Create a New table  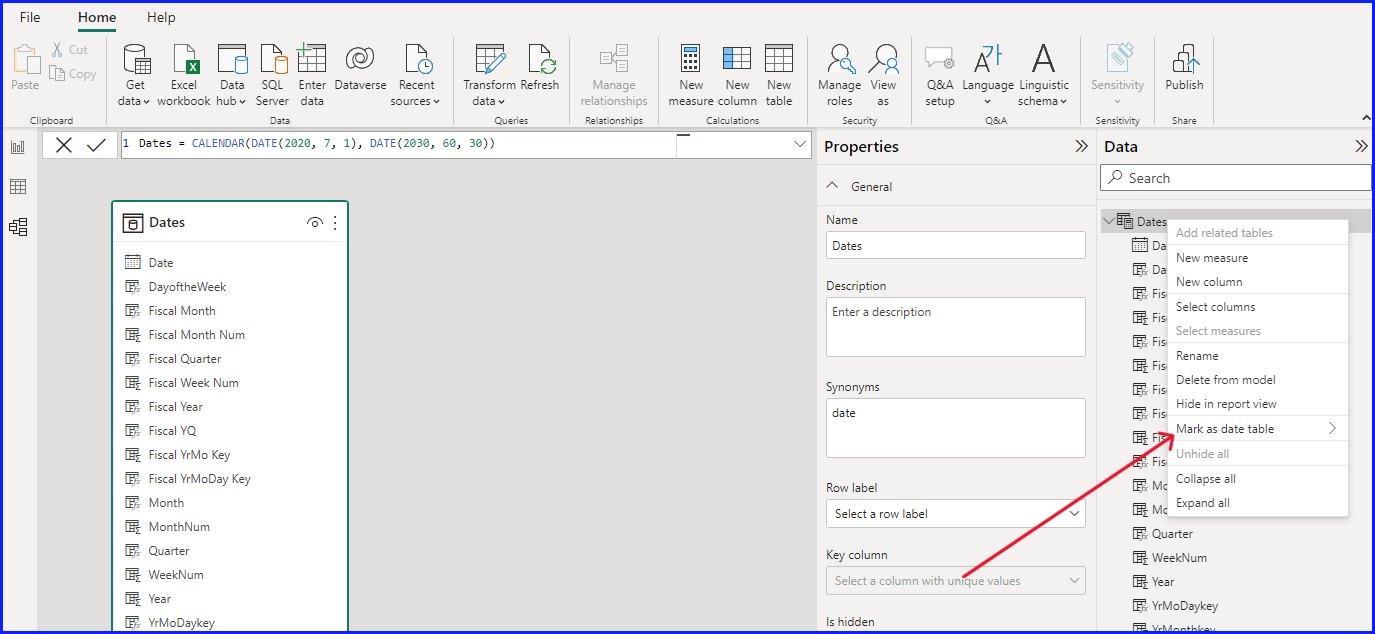tap(779, 75)
